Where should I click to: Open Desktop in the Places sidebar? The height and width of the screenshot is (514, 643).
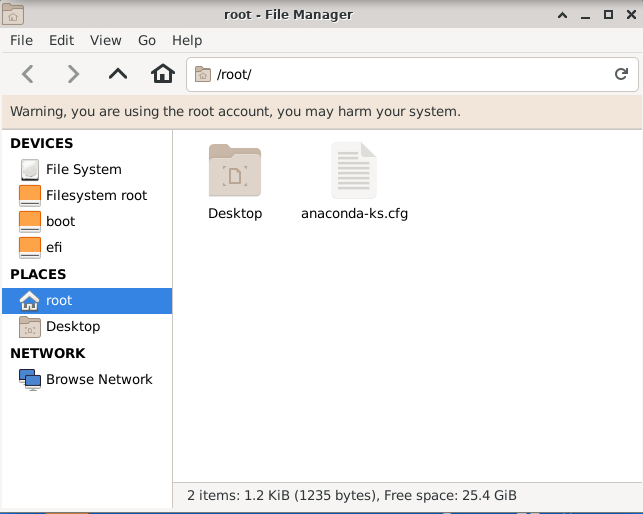pos(72,326)
